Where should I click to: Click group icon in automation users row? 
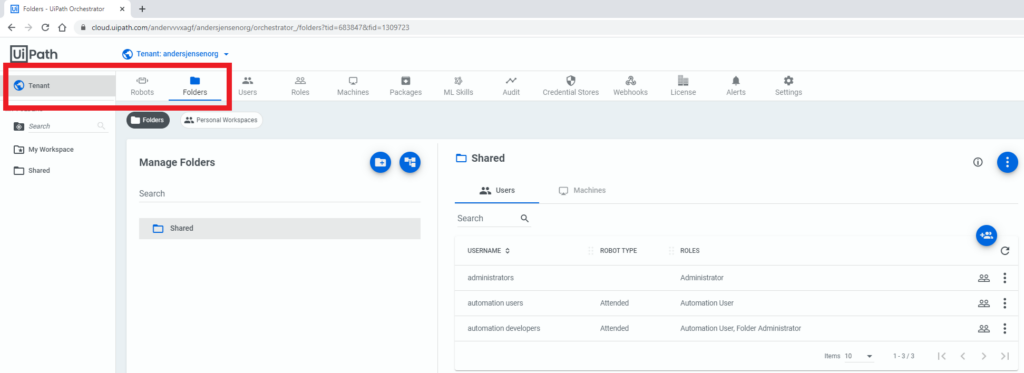pos(984,303)
